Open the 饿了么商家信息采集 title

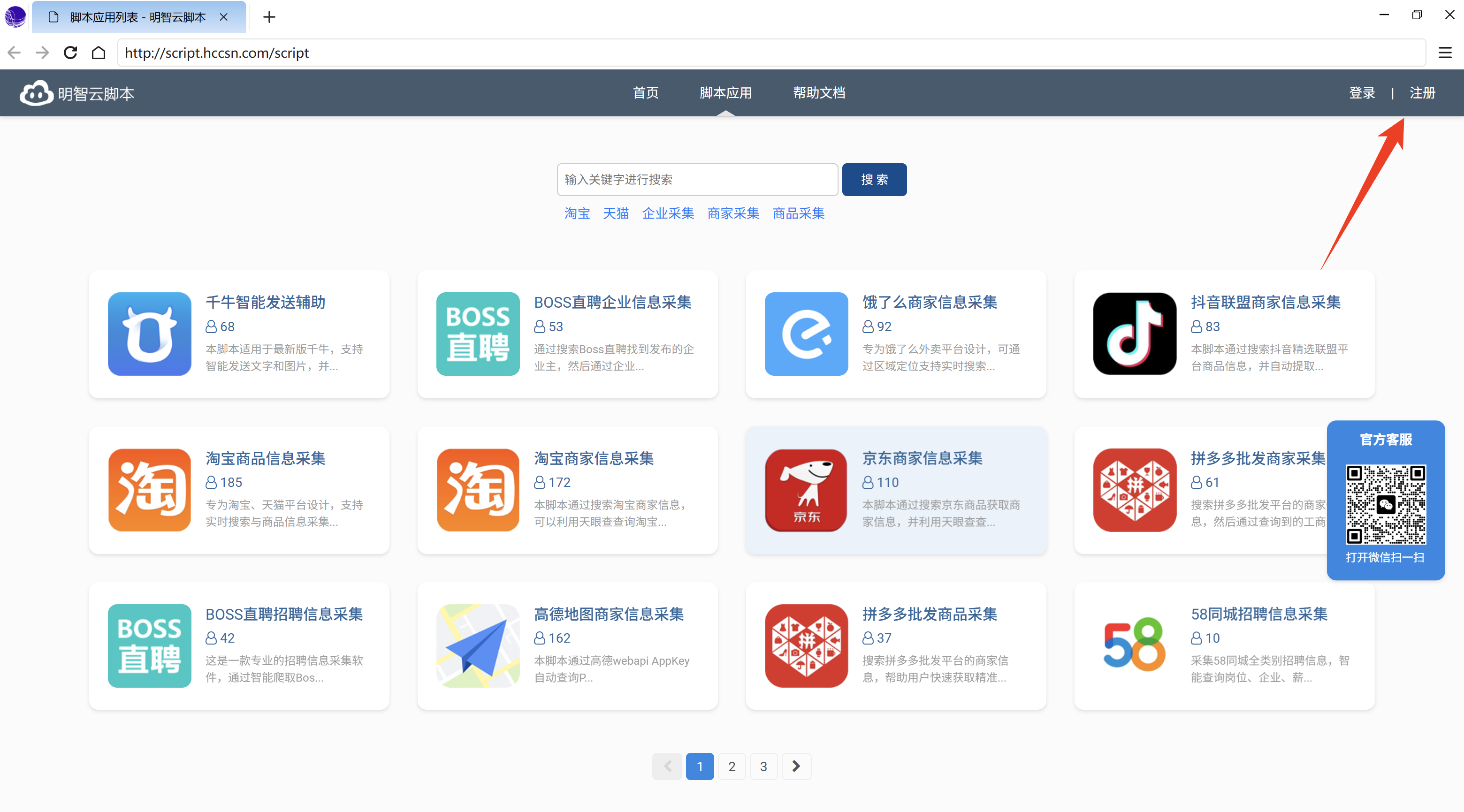[930, 302]
